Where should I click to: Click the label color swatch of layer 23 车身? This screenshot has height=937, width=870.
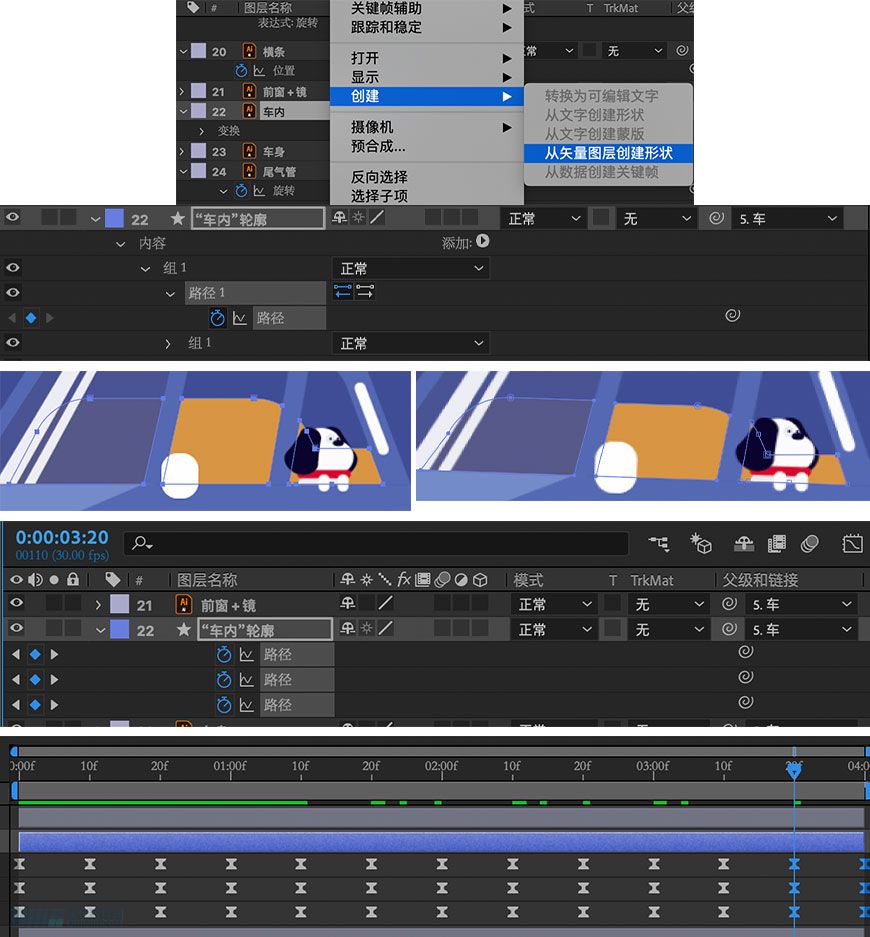(198, 151)
